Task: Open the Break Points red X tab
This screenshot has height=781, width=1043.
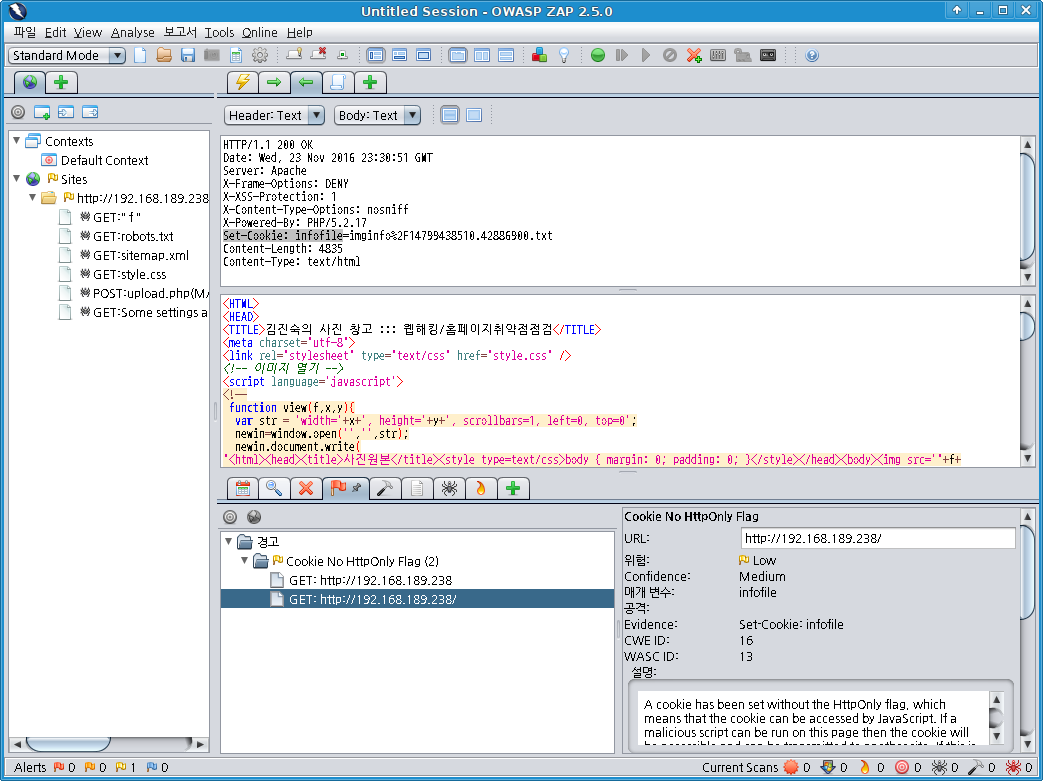Action: [306, 489]
